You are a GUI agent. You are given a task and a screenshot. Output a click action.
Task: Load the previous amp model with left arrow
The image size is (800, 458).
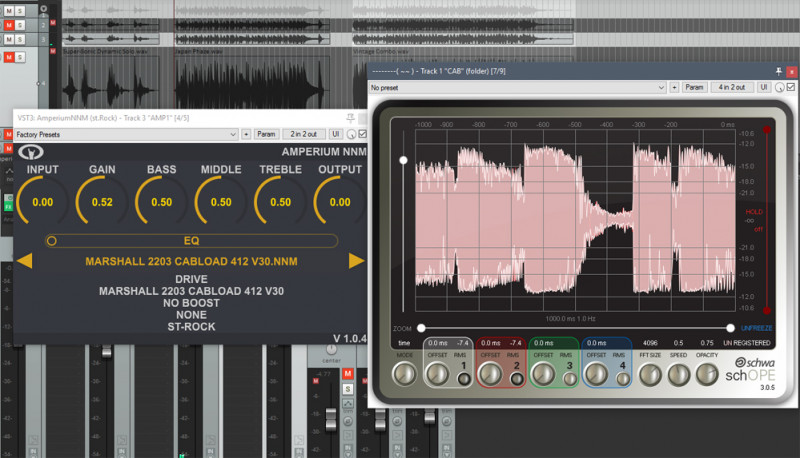27,261
